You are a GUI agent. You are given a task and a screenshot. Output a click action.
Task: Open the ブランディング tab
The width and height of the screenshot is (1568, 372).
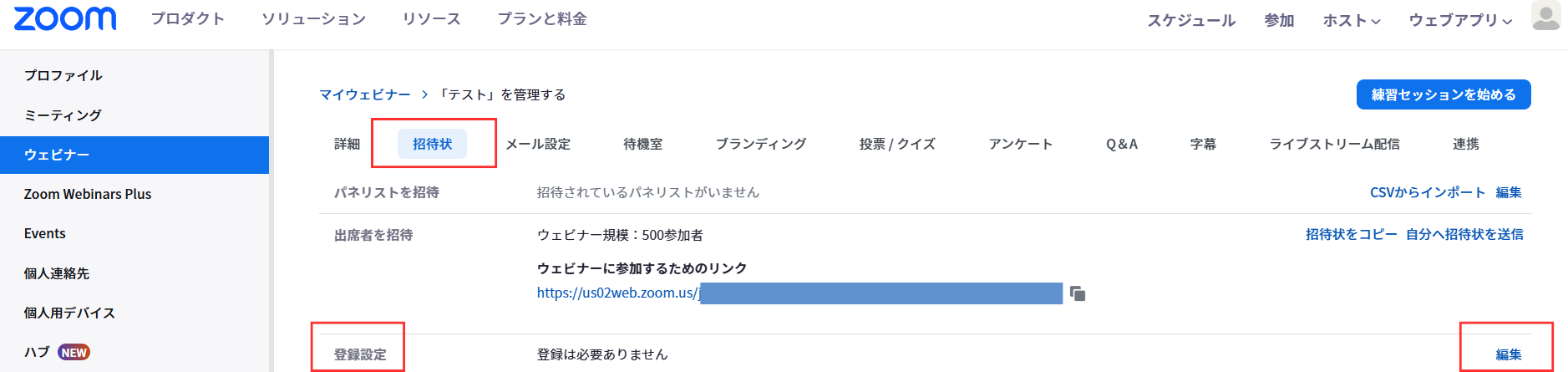[x=760, y=144]
